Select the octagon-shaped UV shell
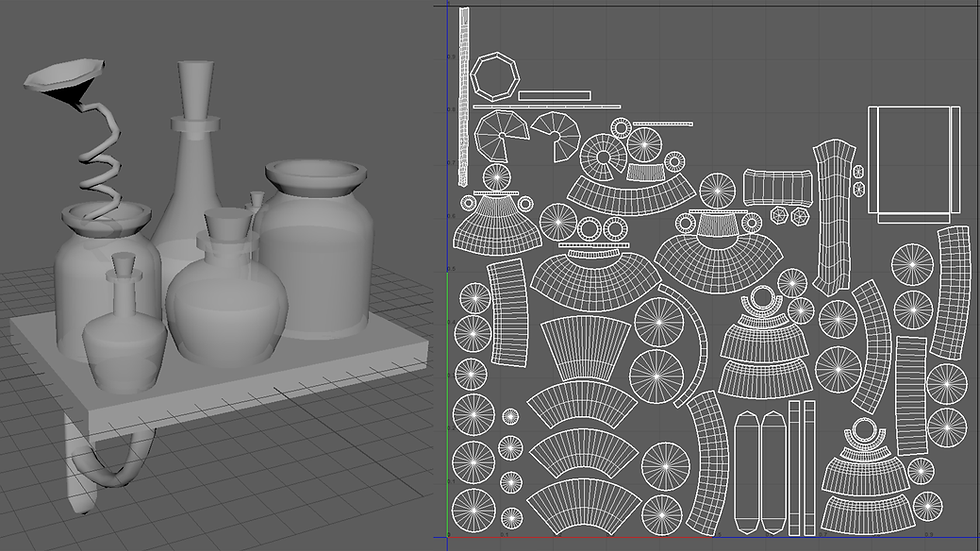This screenshot has height=551, width=980. coord(494,77)
